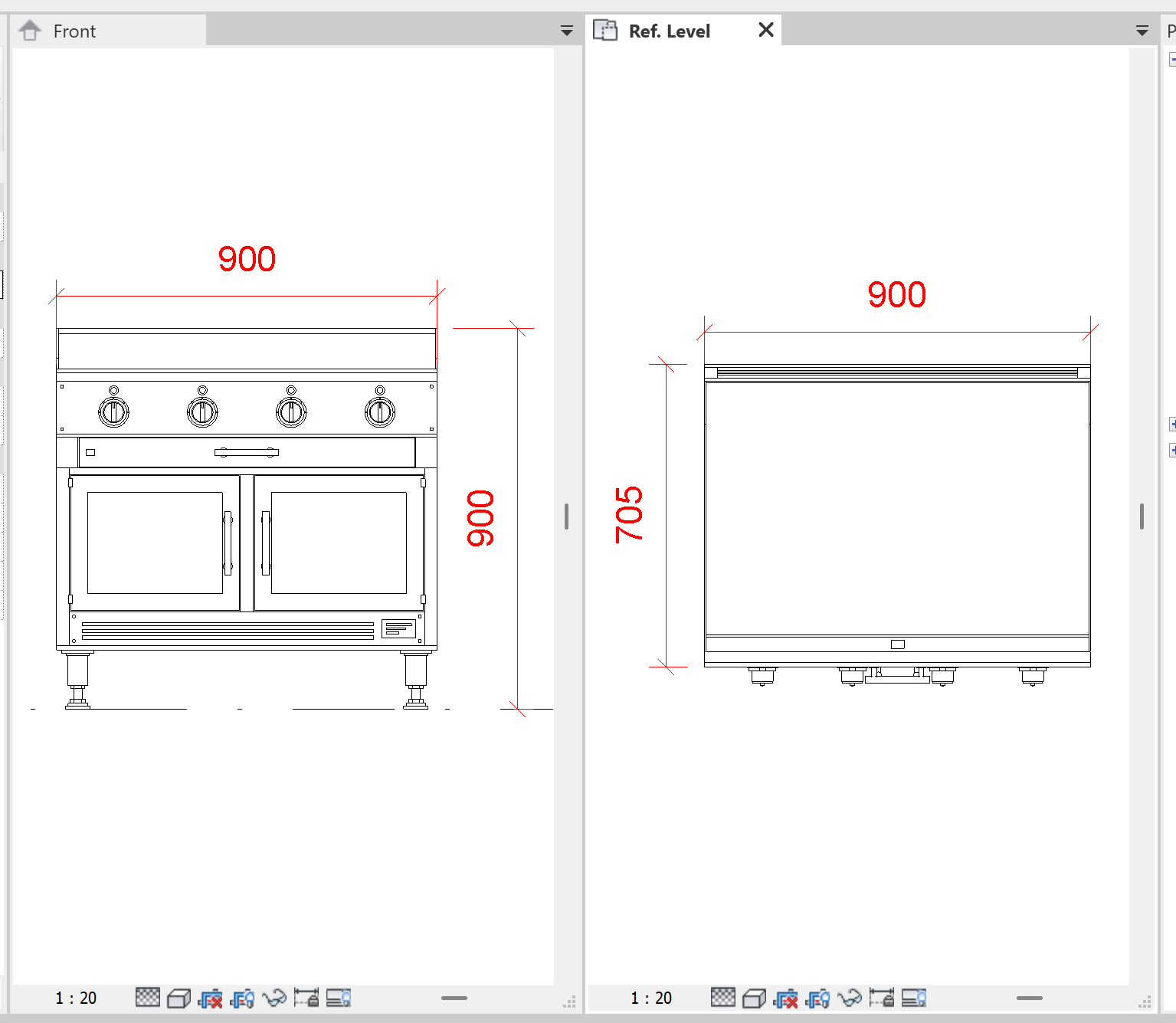
Task: Open Detail Level menu in Ref. Level view
Action: coord(723,997)
